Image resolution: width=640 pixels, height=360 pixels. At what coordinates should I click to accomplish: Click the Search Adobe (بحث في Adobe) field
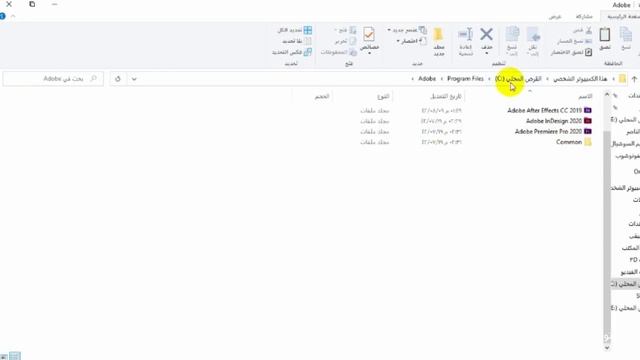(x=53, y=79)
